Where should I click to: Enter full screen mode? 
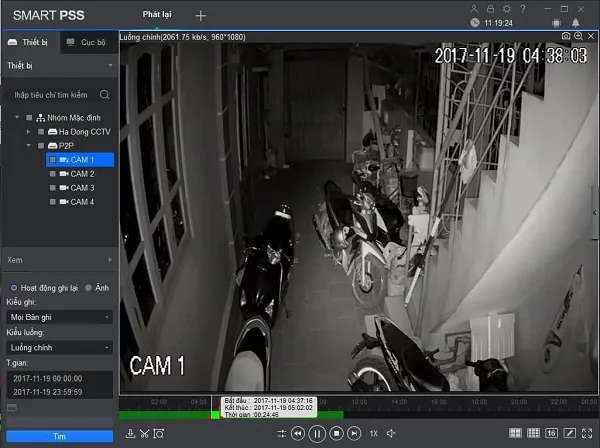(587, 433)
